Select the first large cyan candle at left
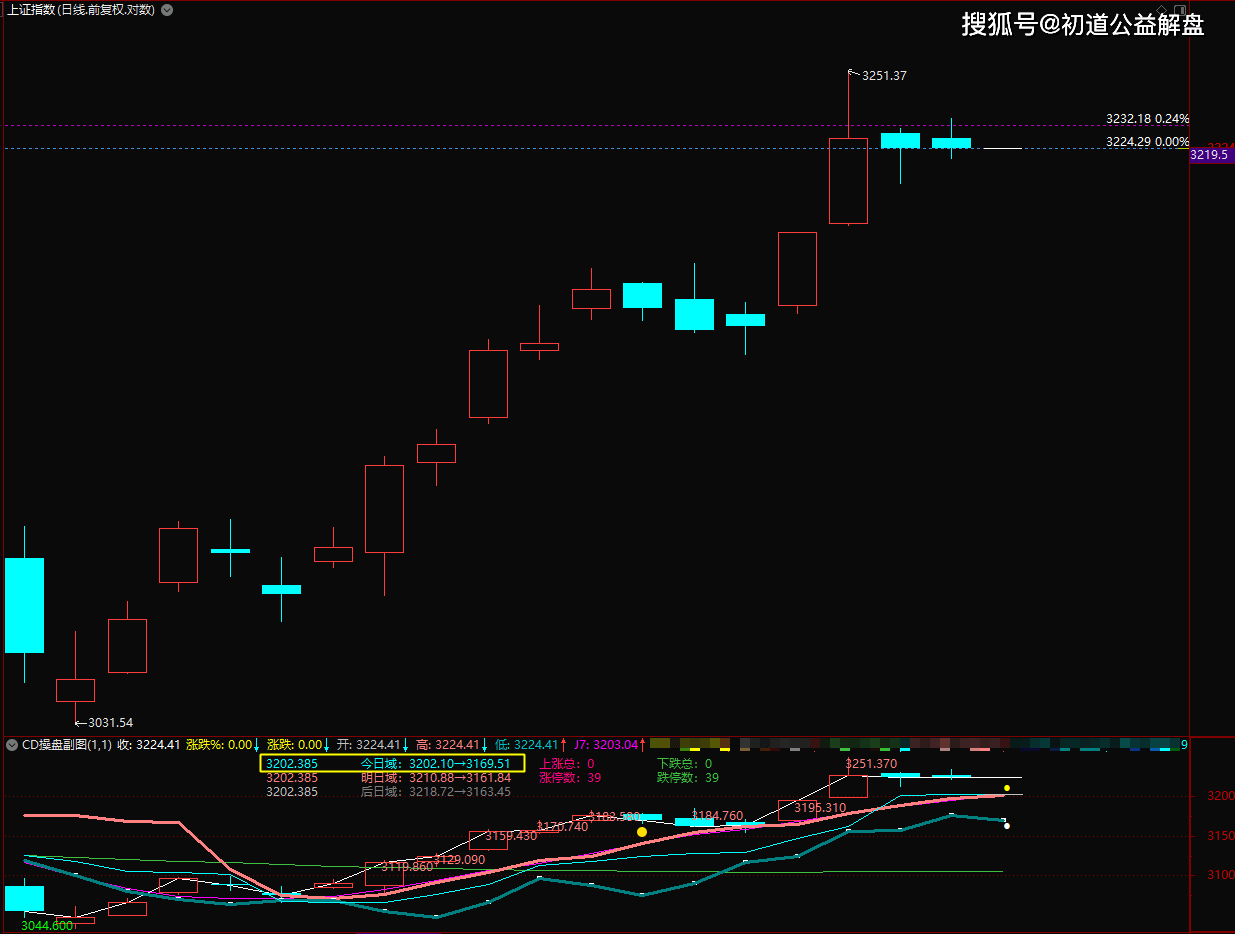 point(24,605)
